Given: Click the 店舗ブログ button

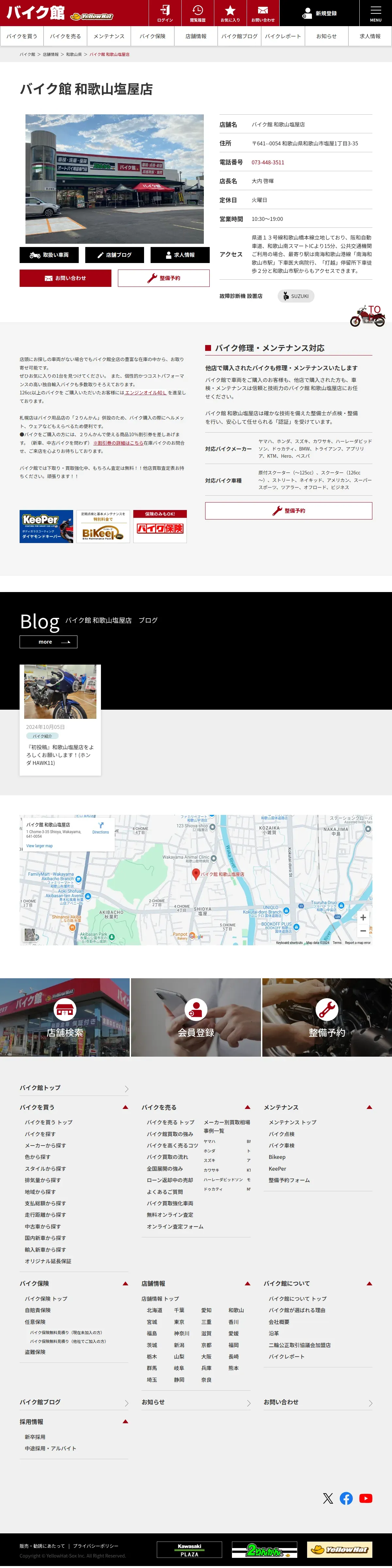Looking at the screenshot, I should click(114, 255).
